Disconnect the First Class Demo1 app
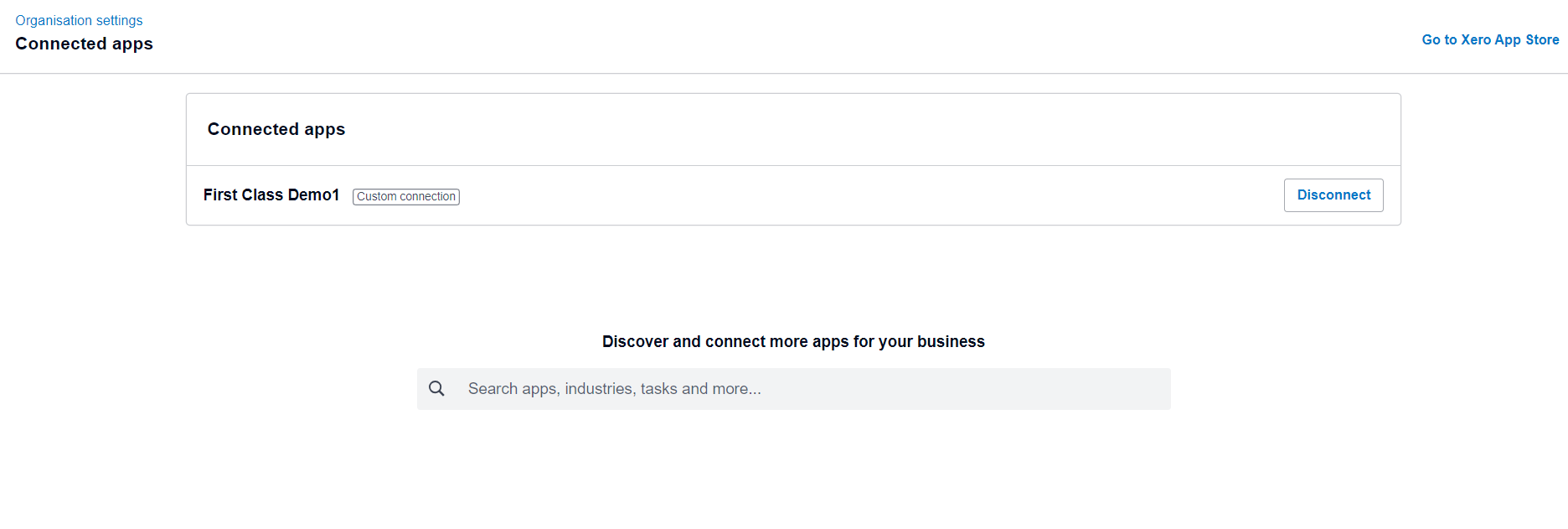This screenshot has height=529, width=1568. point(1333,195)
